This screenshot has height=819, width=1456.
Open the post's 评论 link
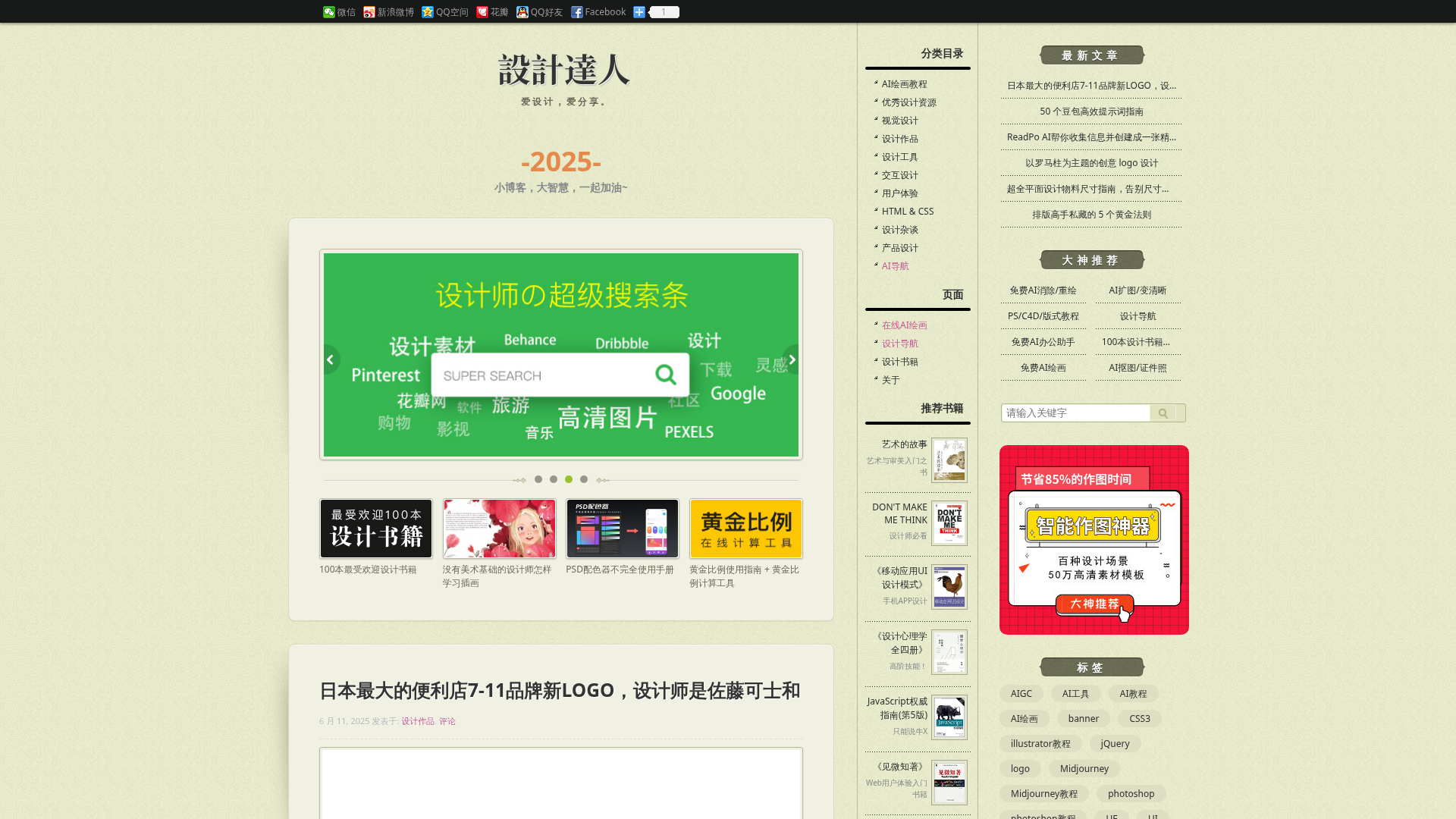click(x=447, y=721)
